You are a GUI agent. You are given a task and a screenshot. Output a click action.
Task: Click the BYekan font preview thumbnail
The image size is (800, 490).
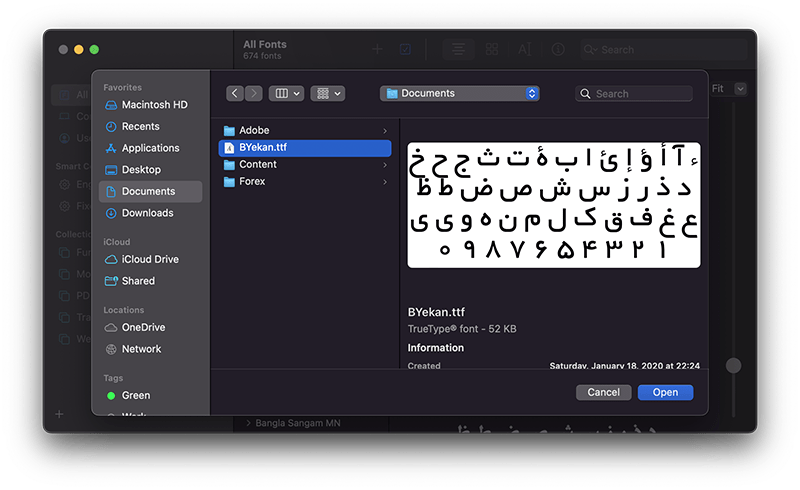(554, 205)
